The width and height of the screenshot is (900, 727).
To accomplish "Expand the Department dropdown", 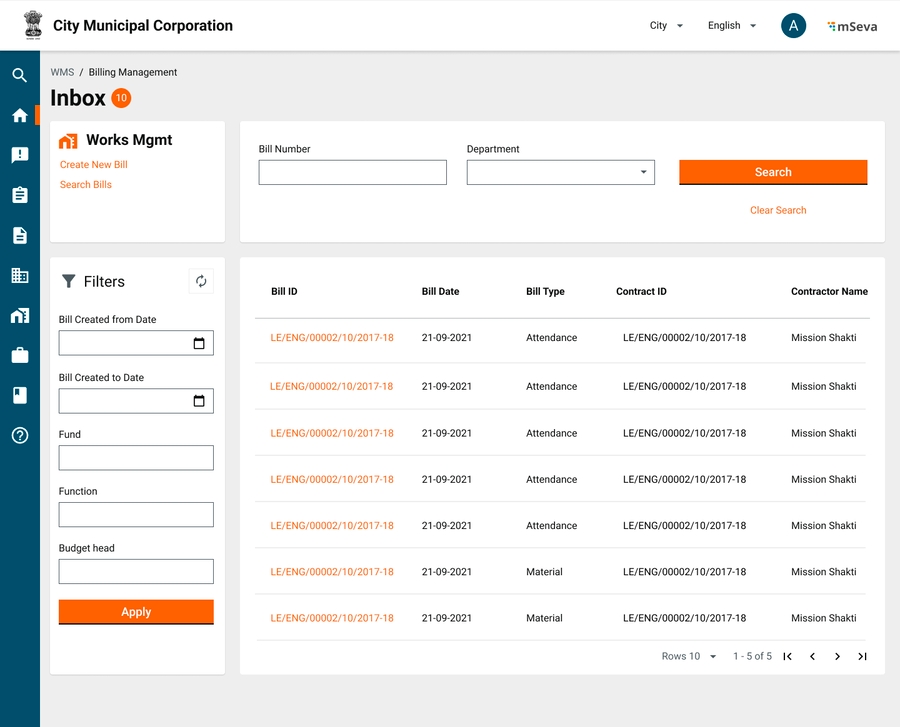I will (x=643, y=172).
